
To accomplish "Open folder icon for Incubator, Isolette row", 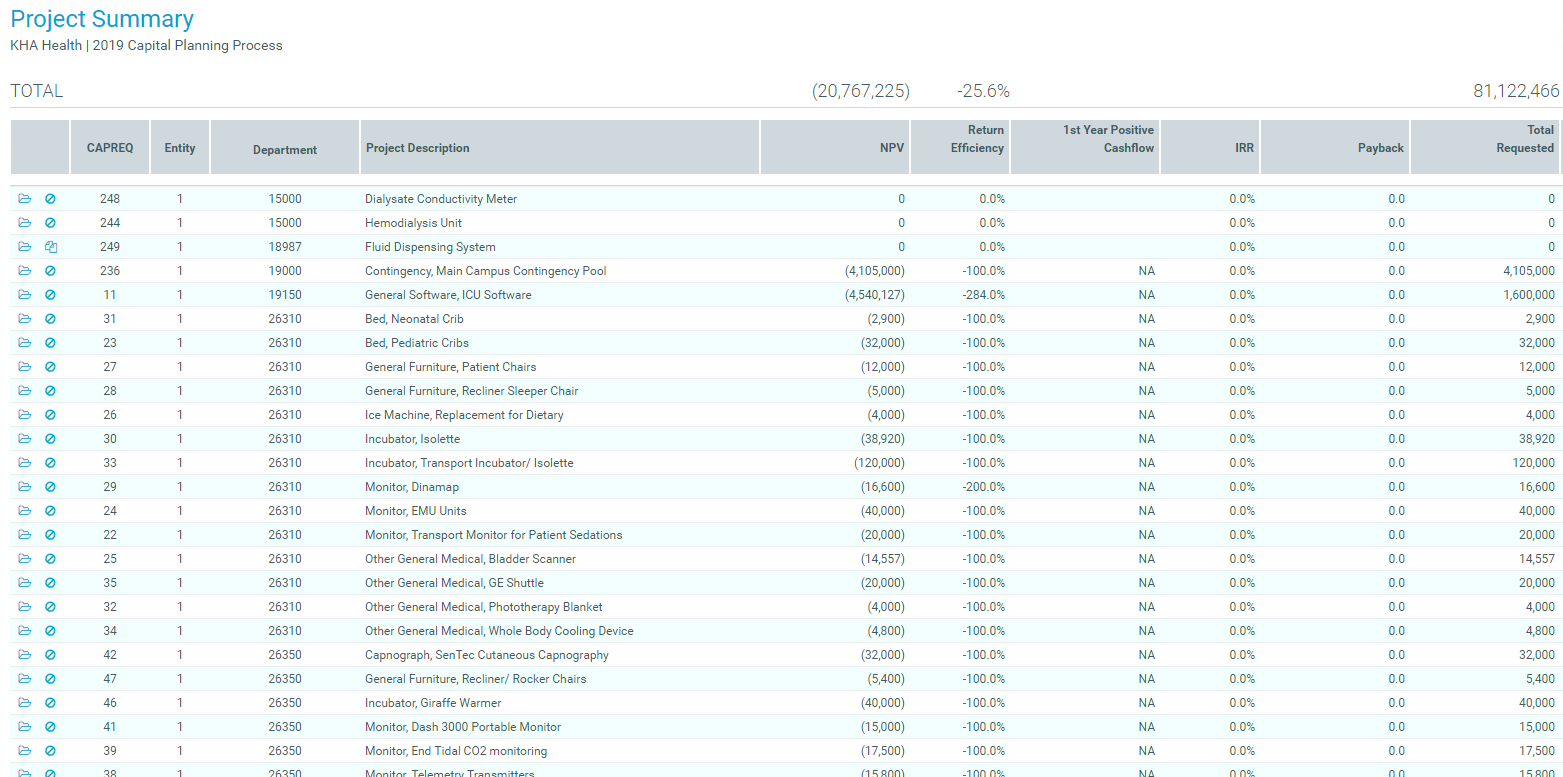I will [25, 439].
